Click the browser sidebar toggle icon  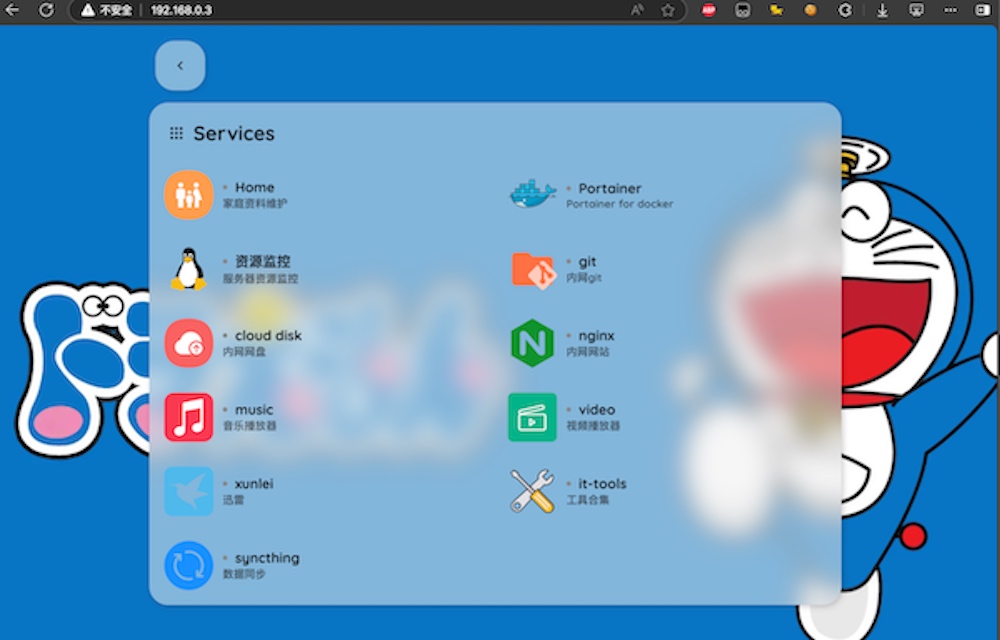(x=983, y=10)
